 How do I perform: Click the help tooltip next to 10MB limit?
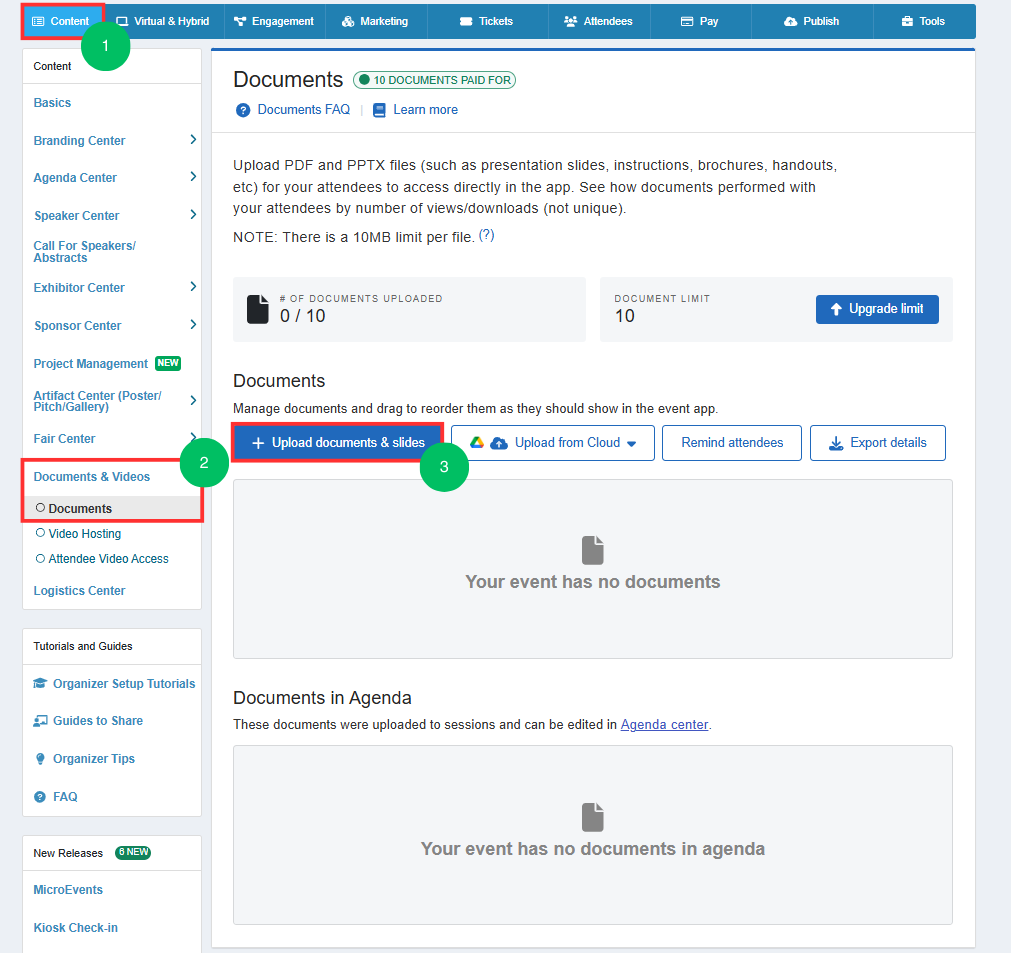(486, 236)
